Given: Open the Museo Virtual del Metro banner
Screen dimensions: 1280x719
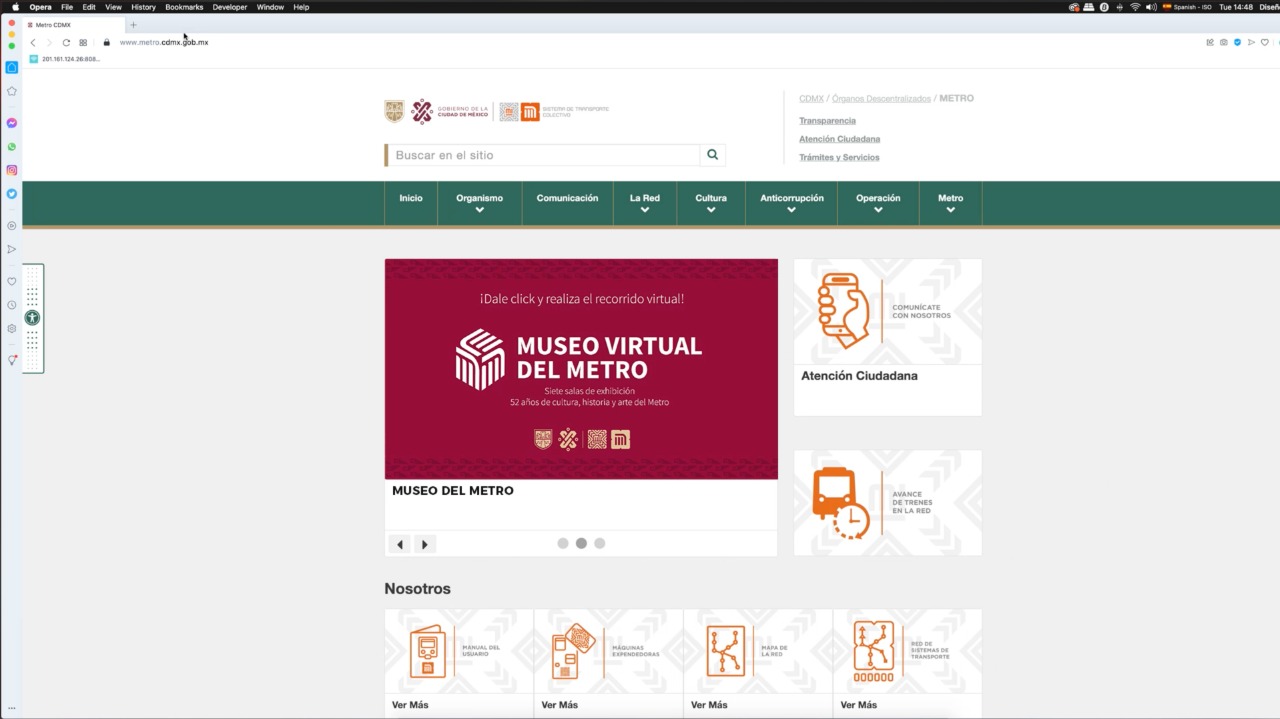Looking at the screenshot, I should [581, 369].
